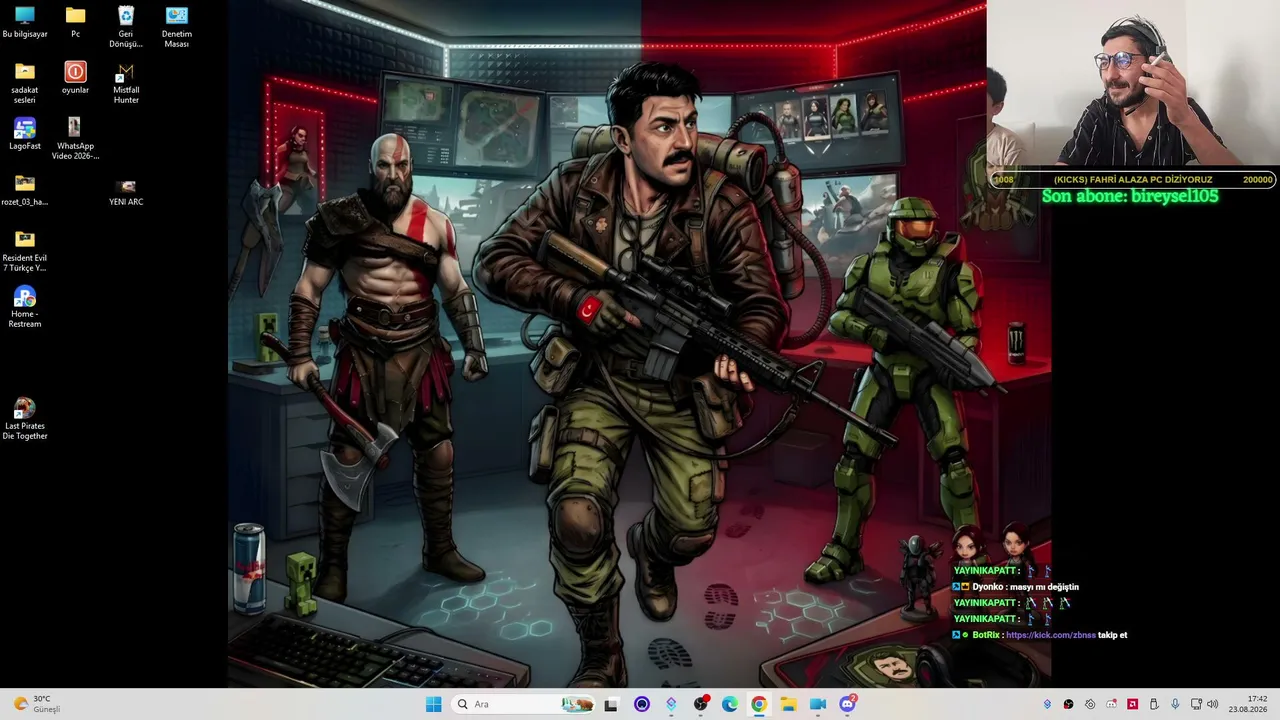Select the Geri Dönüşüm recycle bin icon
The width and height of the screenshot is (1280, 720).
tap(126, 27)
